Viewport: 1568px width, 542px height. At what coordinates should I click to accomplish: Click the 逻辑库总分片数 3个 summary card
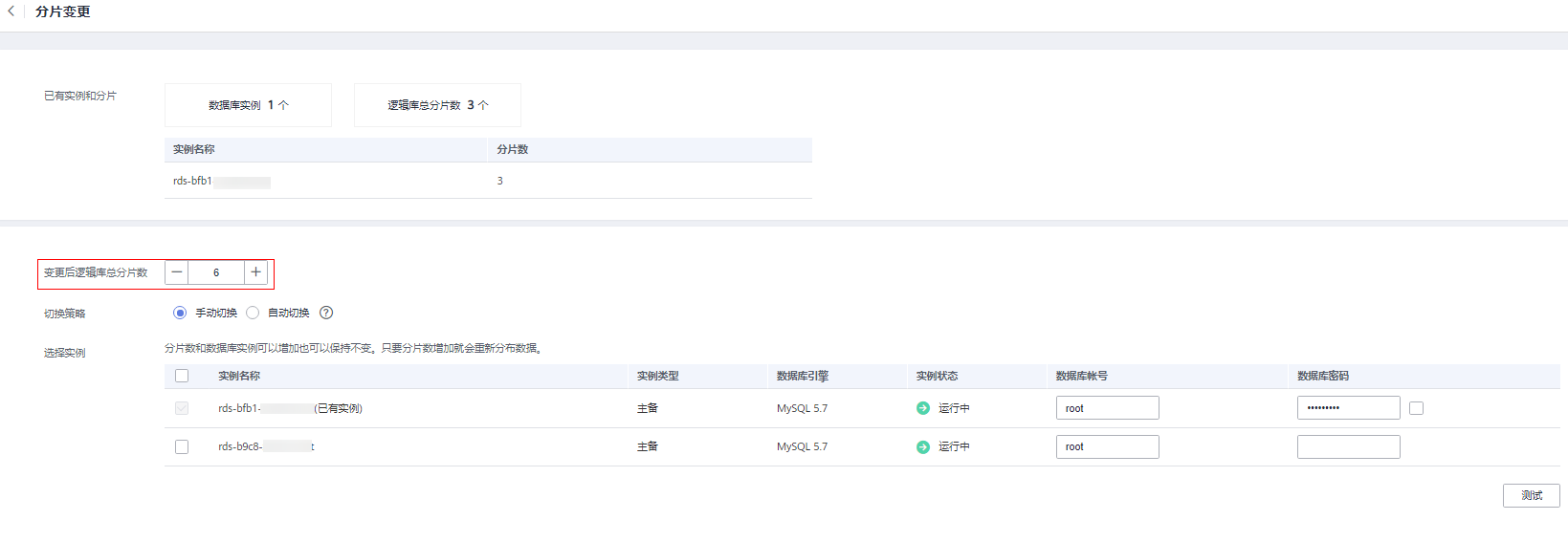(x=437, y=105)
